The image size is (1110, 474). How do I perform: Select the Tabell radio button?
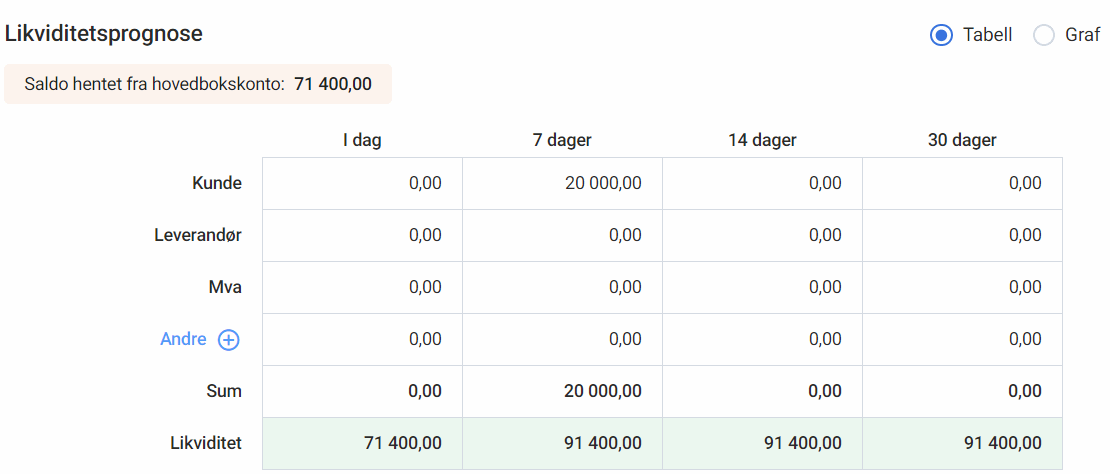942,35
